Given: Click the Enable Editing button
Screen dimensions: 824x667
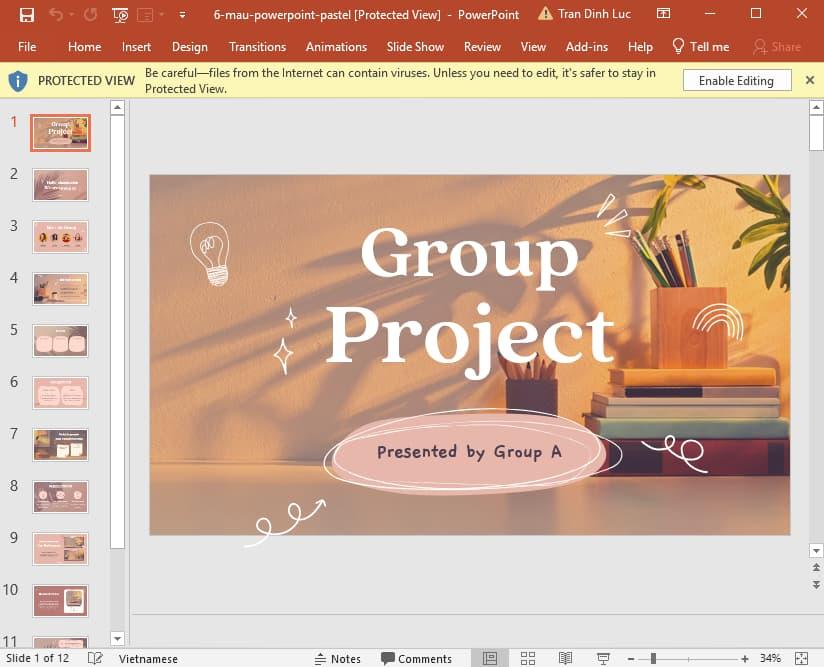Looking at the screenshot, I should (736, 80).
